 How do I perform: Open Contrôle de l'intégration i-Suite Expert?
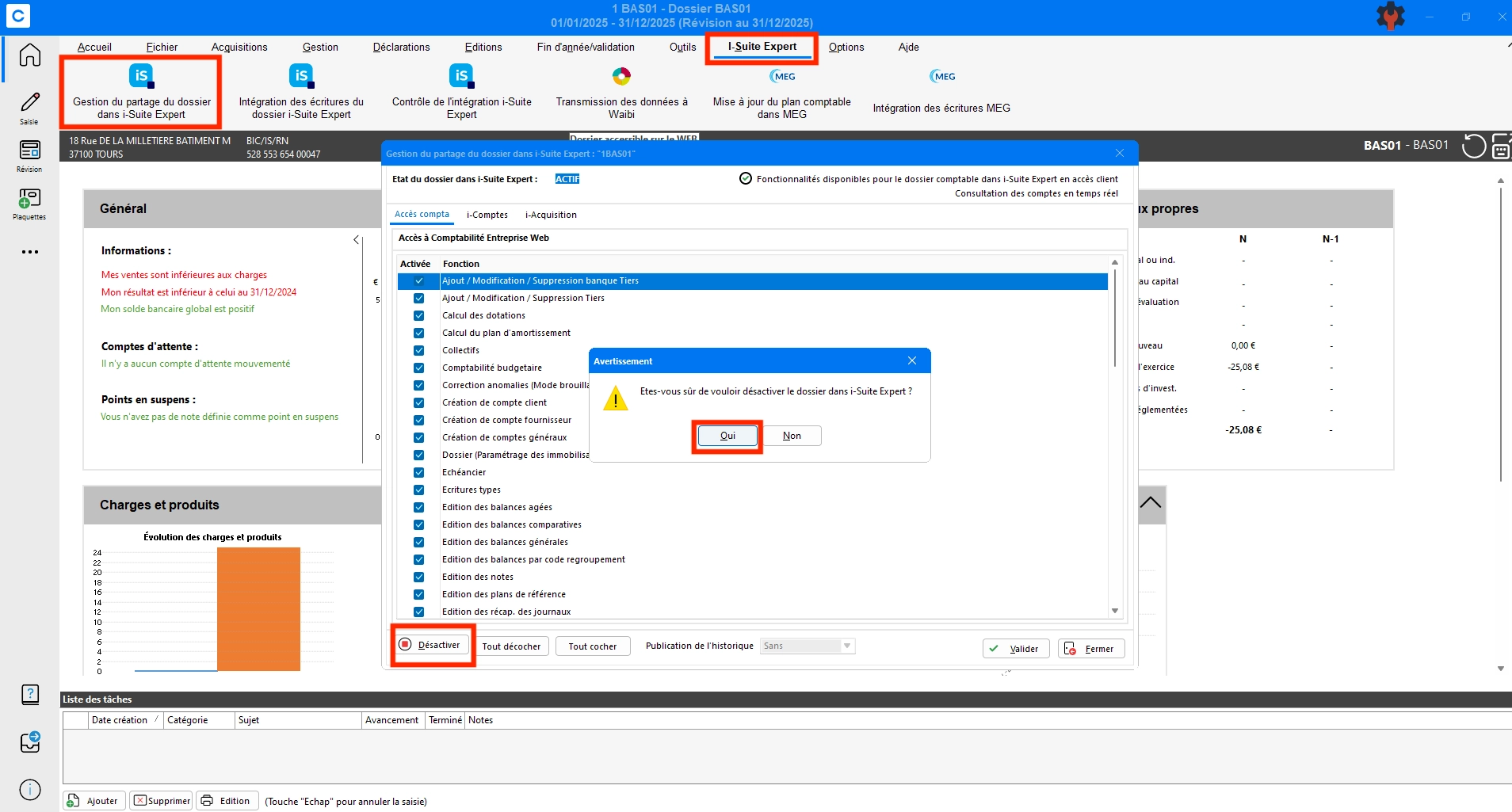tap(461, 95)
